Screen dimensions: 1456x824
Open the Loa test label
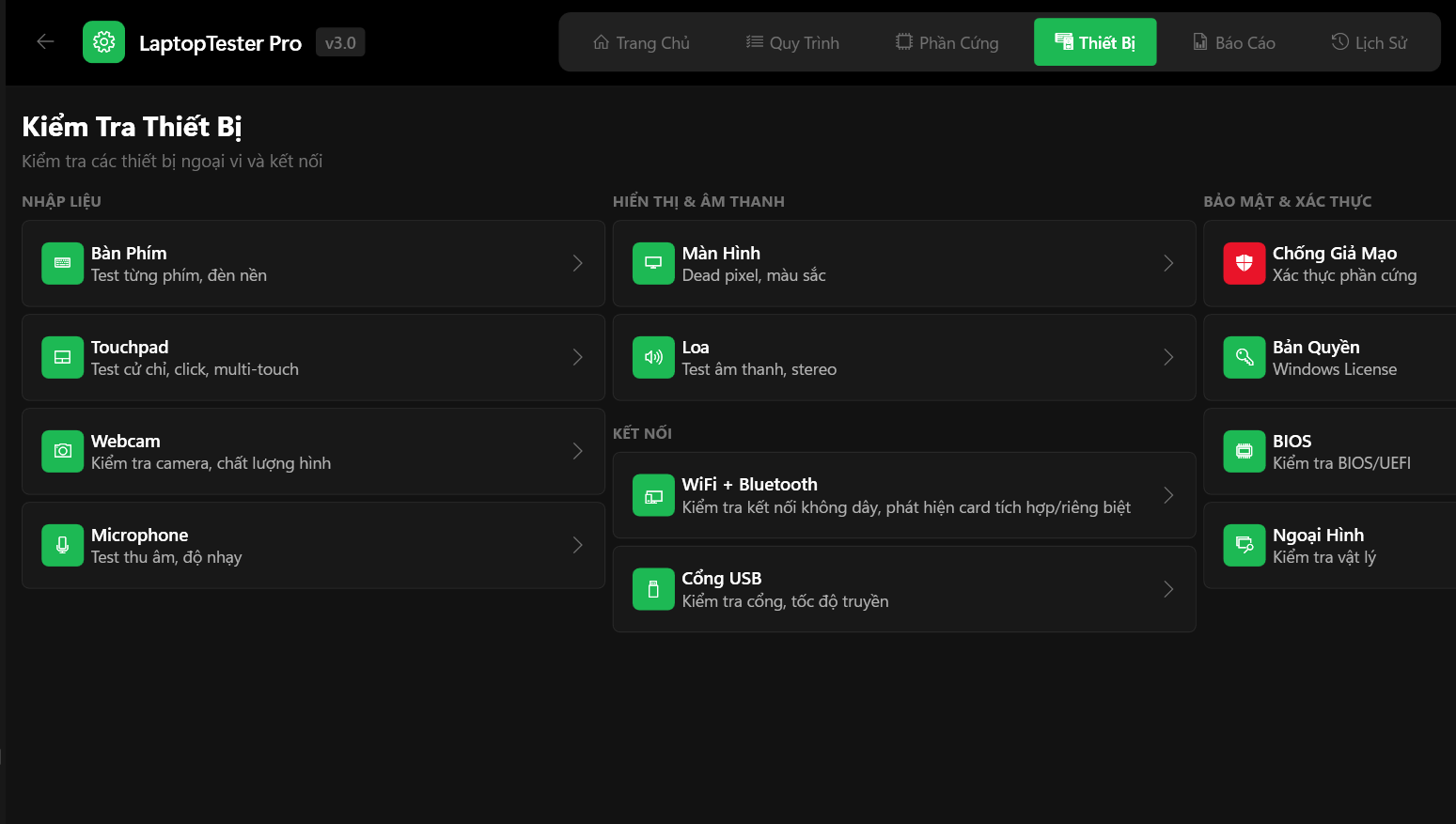(696, 347)
